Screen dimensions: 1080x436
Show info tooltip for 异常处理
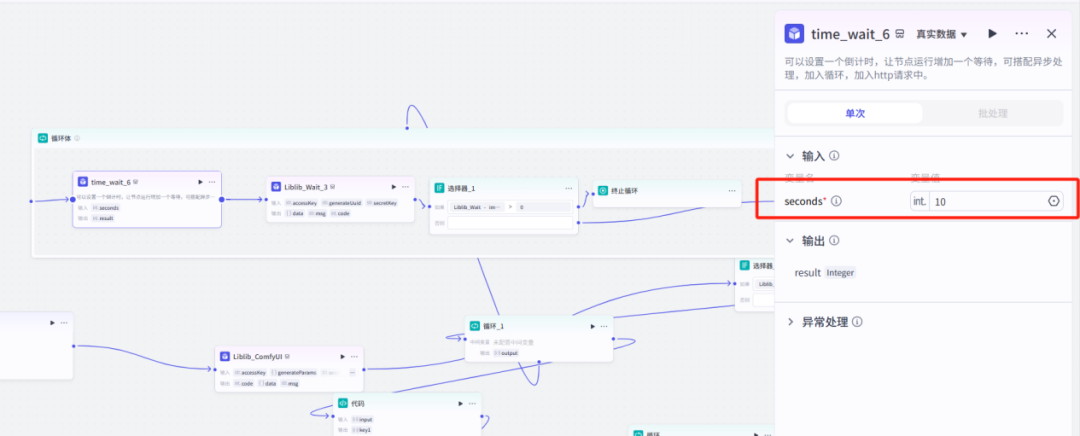858,322
